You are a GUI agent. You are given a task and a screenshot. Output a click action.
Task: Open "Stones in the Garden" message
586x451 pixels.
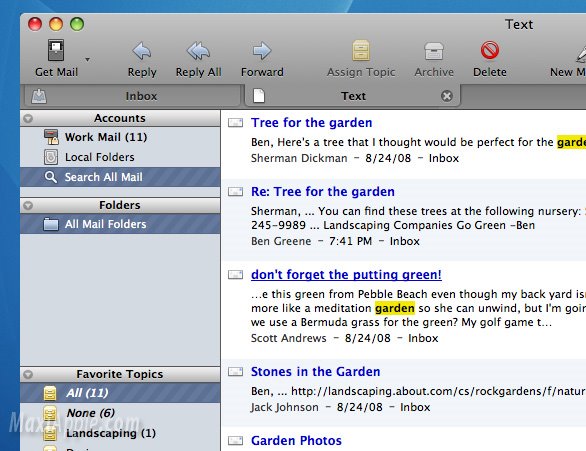click(x=315, y=372)
